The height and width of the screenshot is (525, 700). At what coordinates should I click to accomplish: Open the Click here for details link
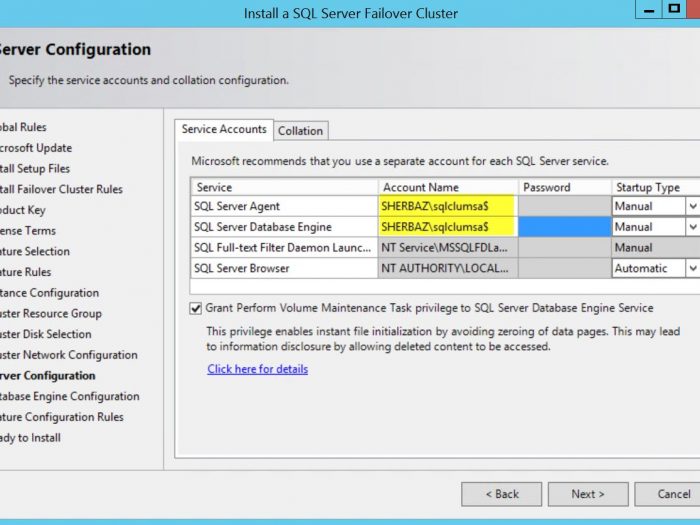coord(257,369)
